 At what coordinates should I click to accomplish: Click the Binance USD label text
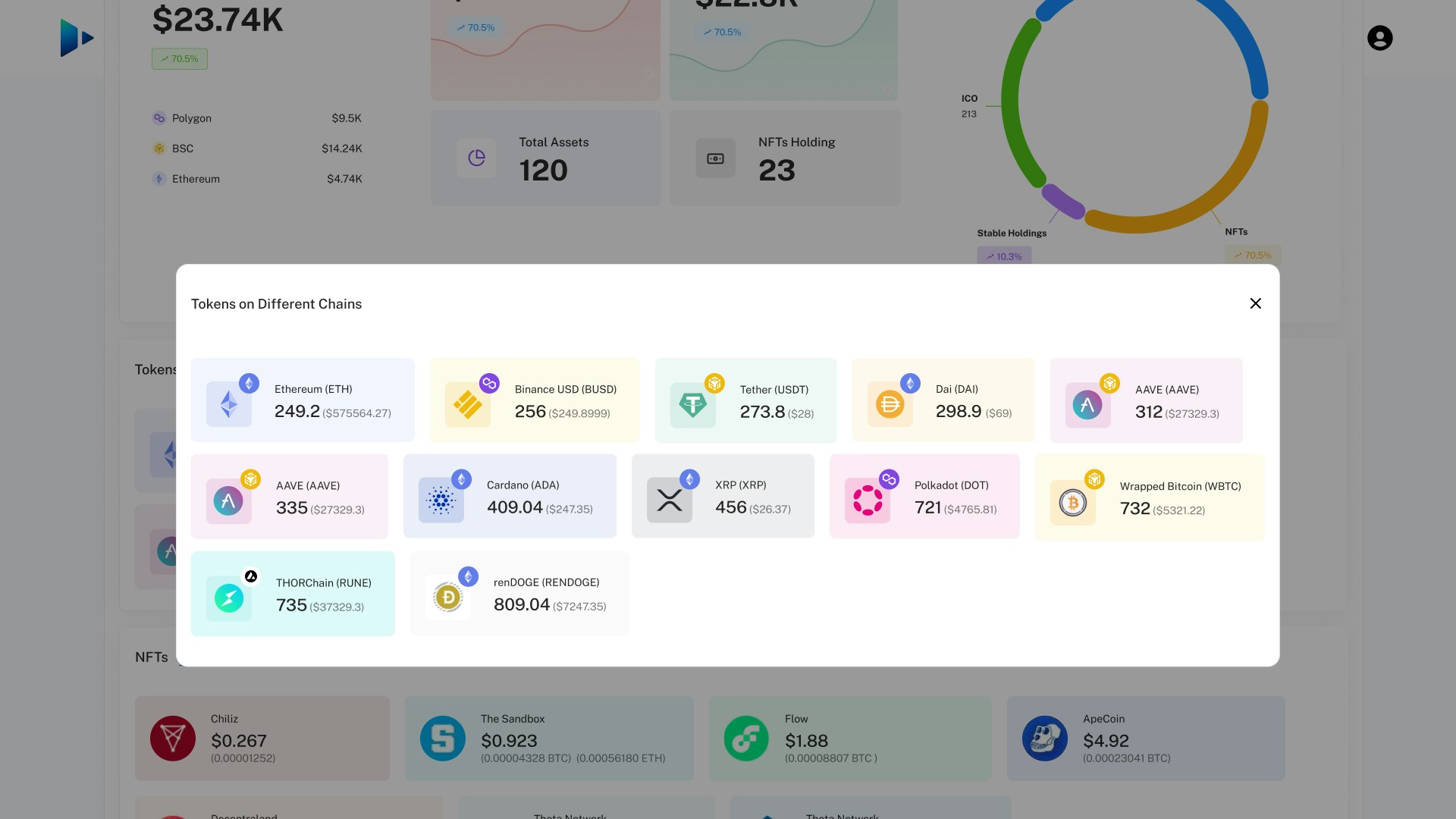[566, 389]
